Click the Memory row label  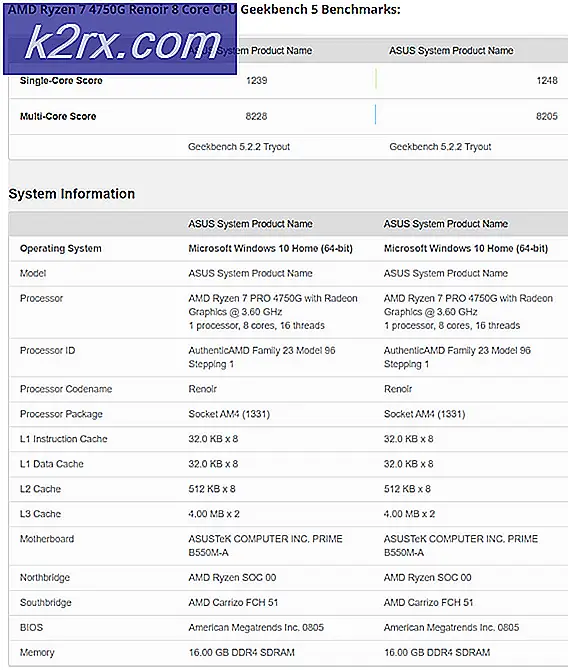tap(37, 653)
